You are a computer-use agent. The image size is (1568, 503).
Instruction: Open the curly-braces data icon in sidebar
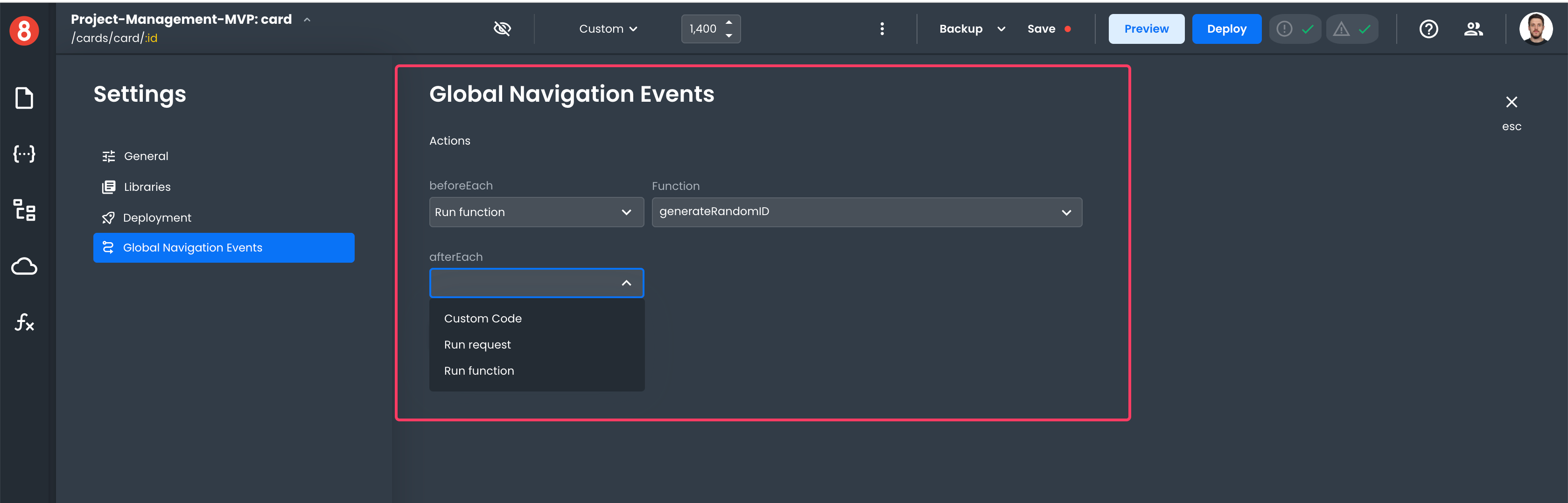(24, 154)
